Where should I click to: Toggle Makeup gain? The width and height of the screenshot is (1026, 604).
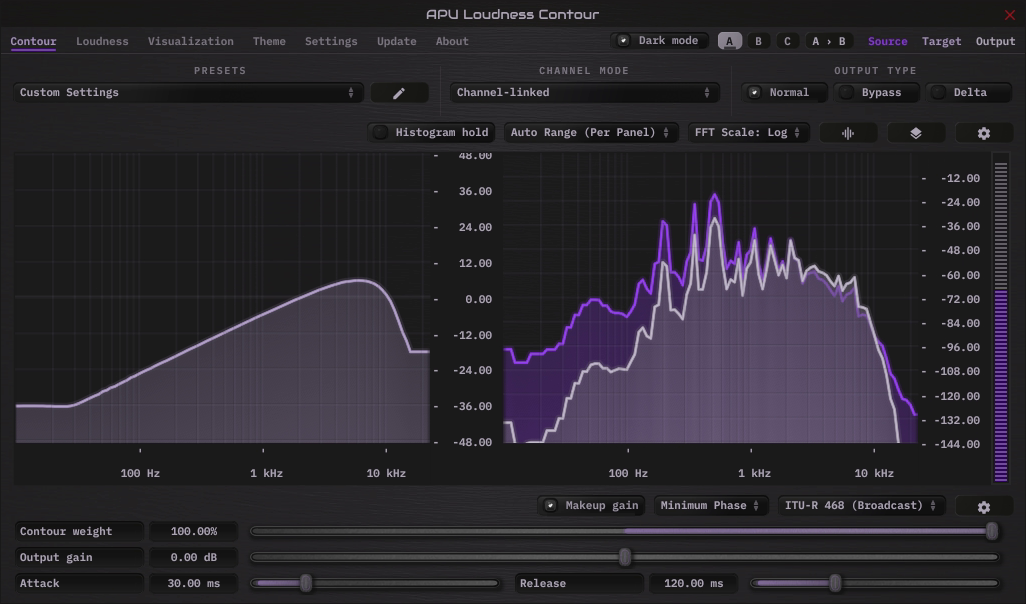point(592,506)
